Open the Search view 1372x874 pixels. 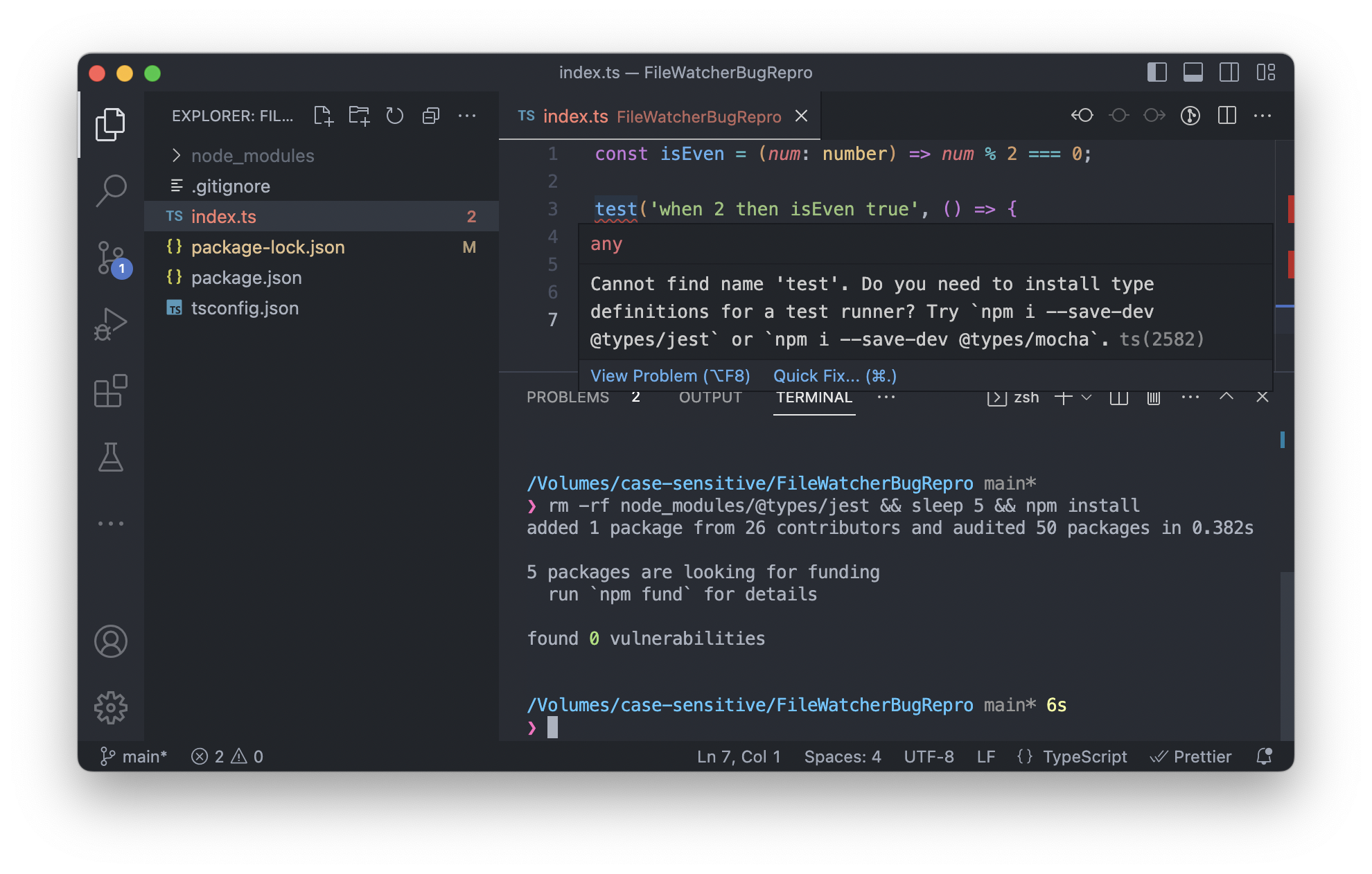(x=112, y=188)
